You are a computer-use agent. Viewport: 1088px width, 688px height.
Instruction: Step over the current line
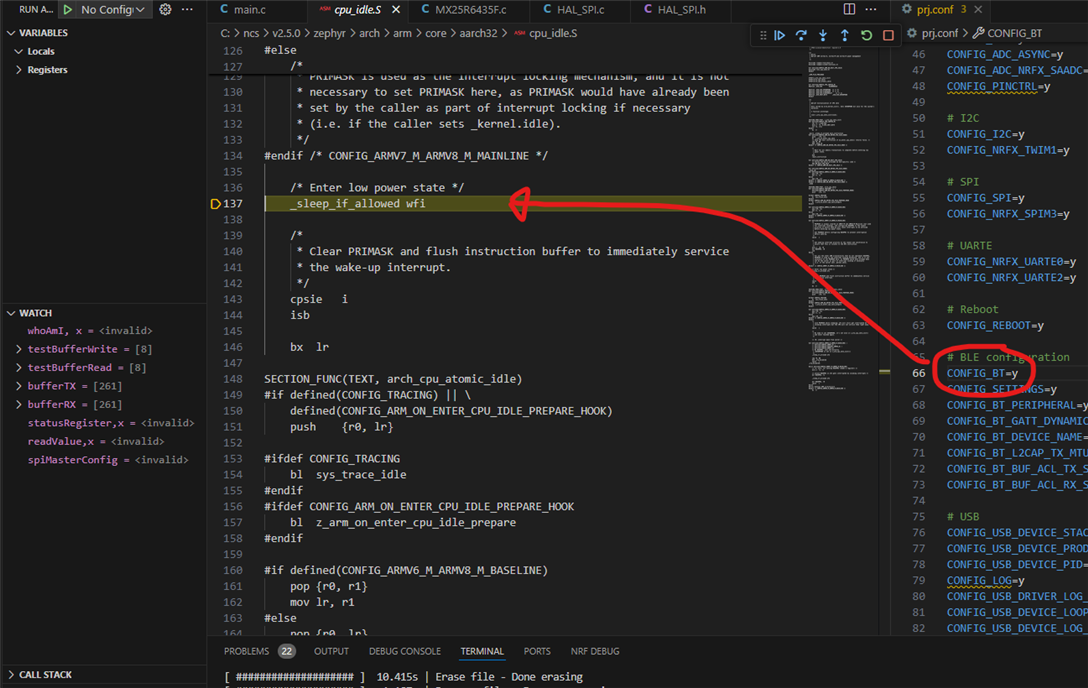pos(801,35)
